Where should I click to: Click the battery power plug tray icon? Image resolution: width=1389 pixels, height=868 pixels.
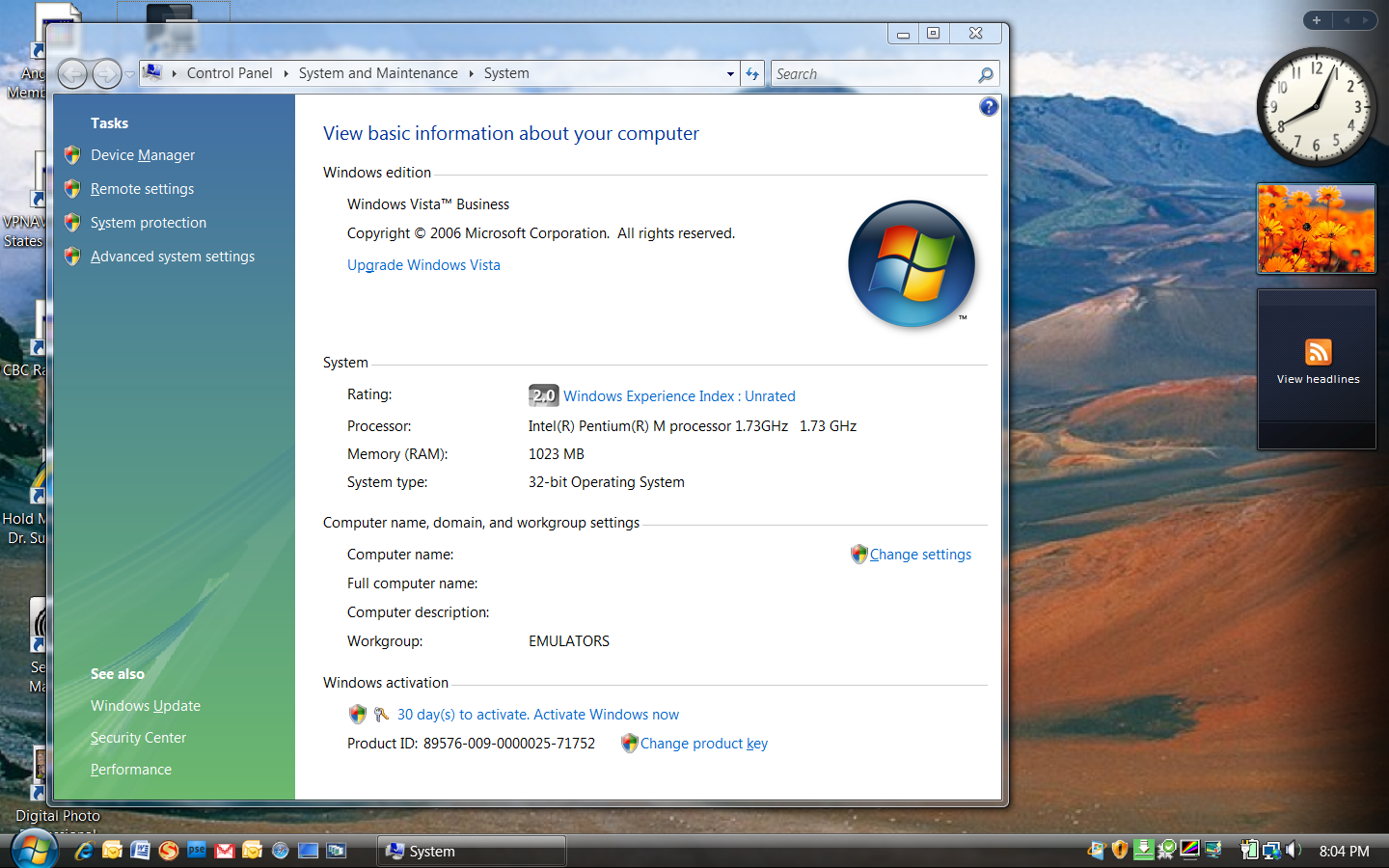[1249, 850]
